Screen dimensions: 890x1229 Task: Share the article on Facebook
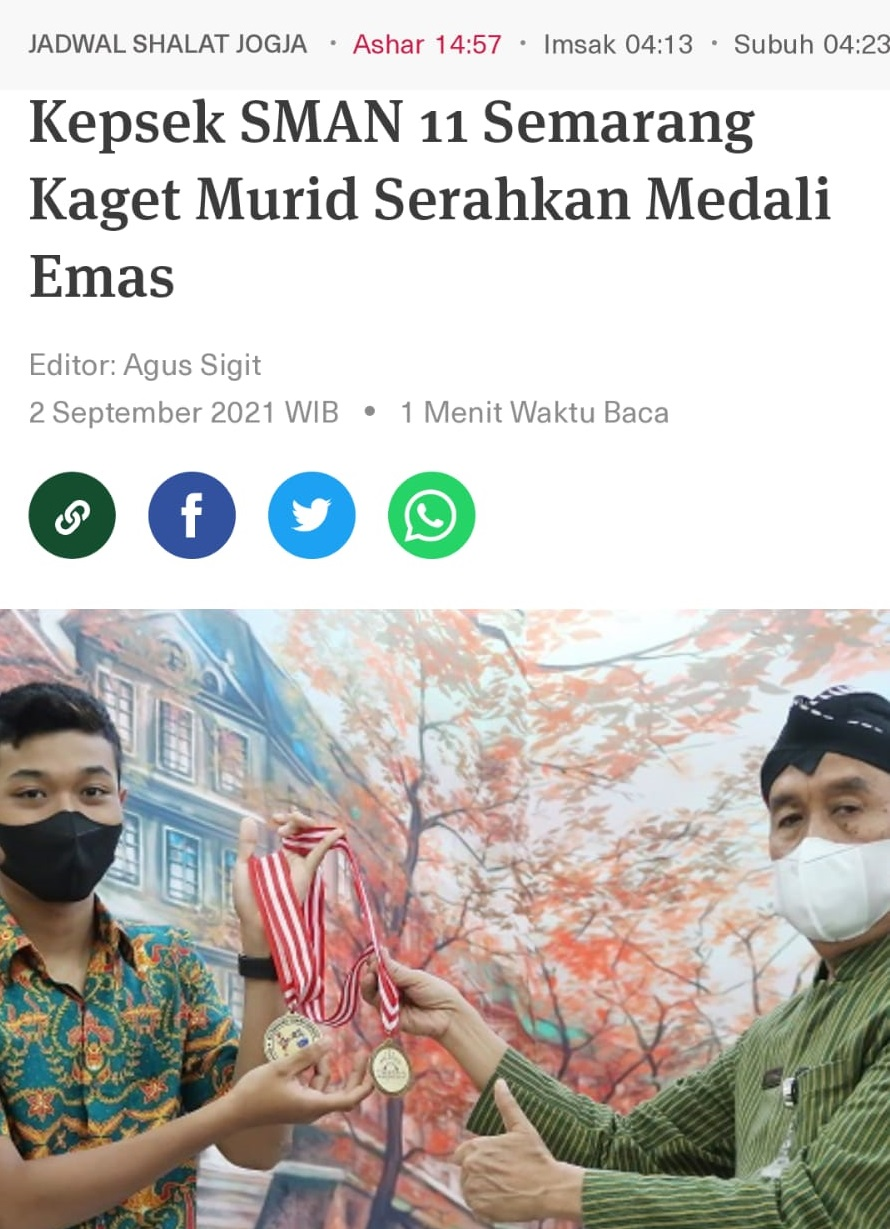point(192,515)
